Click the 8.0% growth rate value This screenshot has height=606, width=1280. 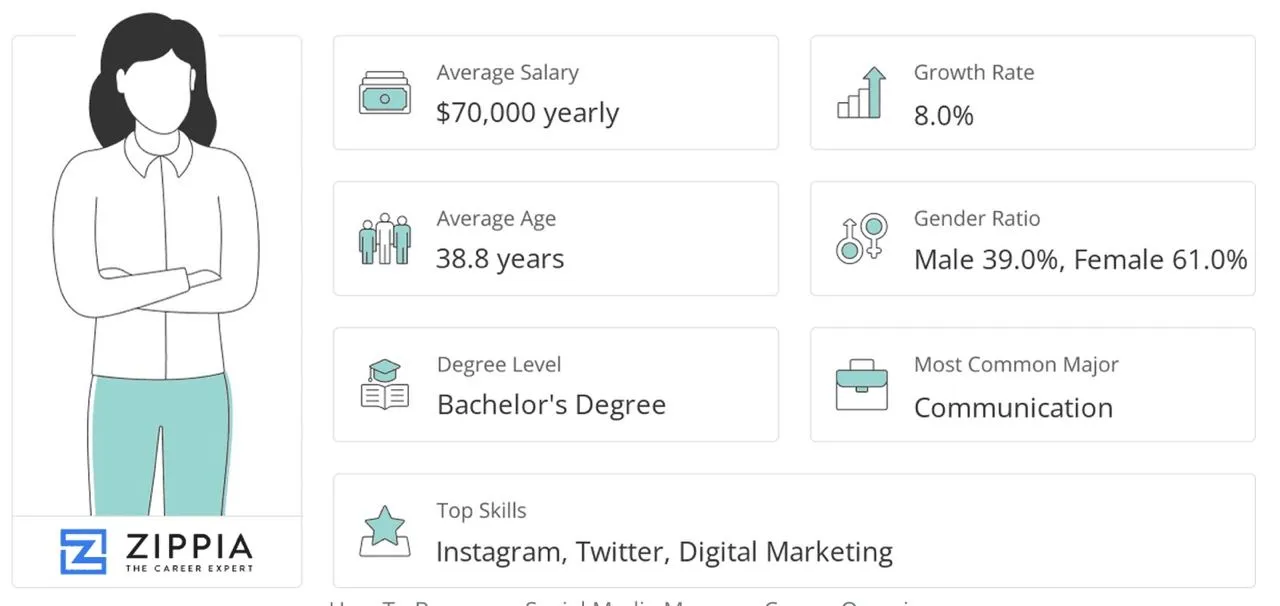[943, 115]
